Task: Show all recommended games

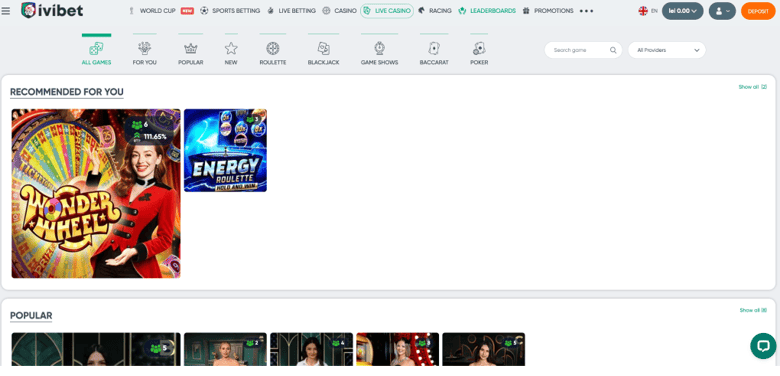Action: click(753, 87)
